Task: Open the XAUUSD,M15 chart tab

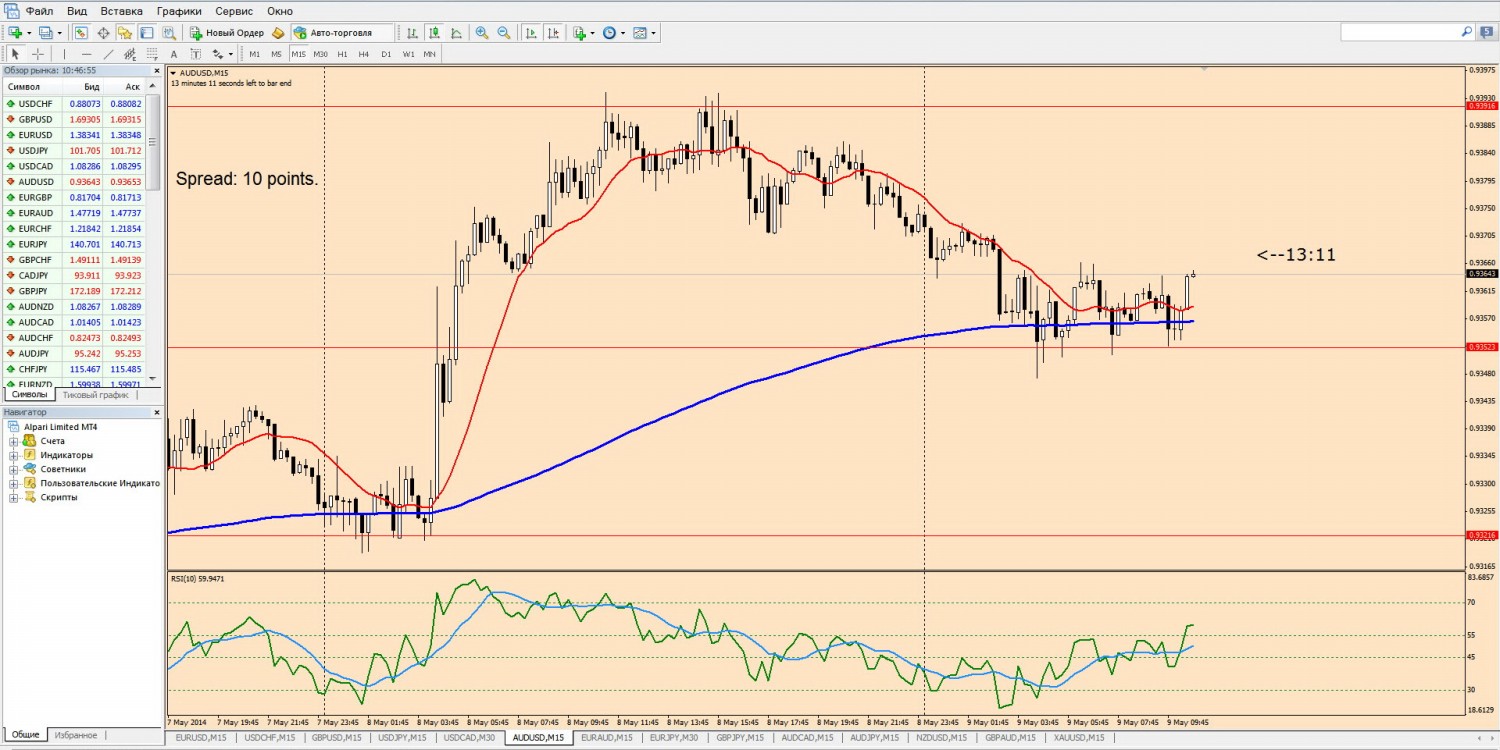Action: tap(1079, 738)
